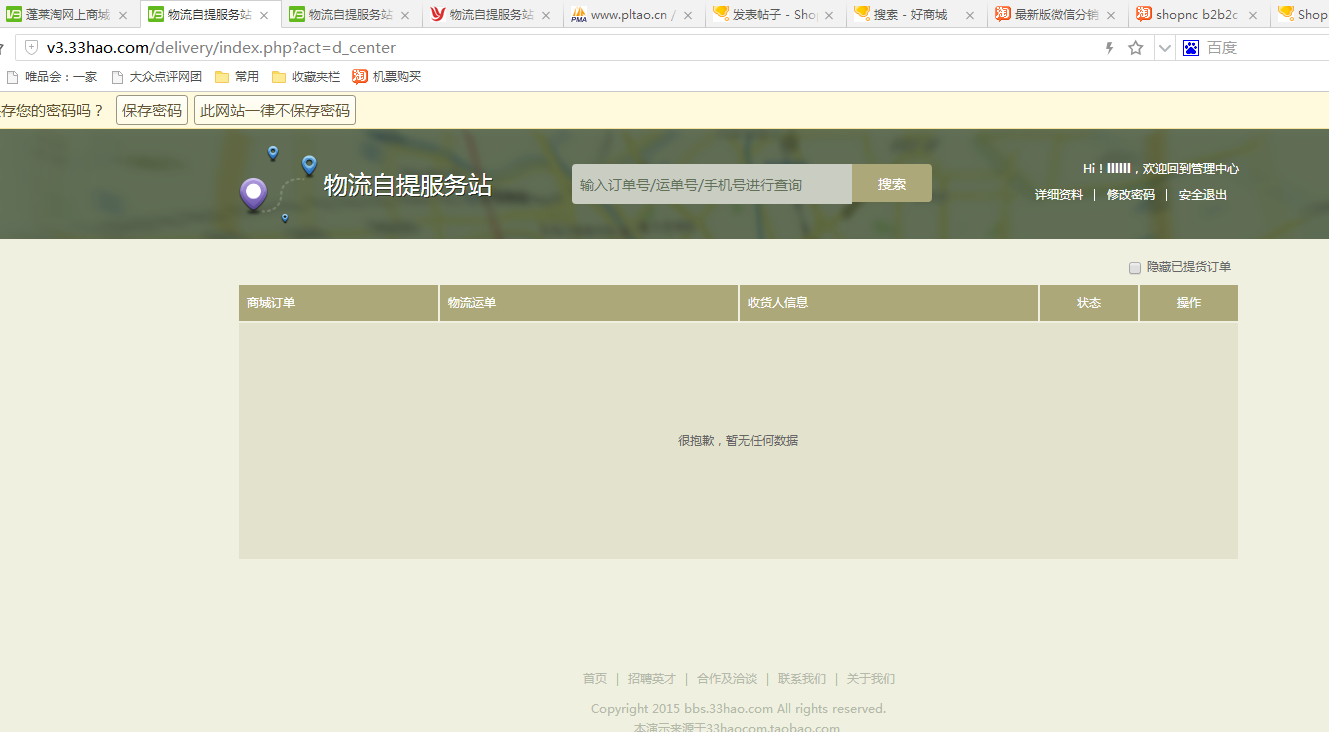Screen dimensions: 1329x732
Task: Close the 蓬莱淘网上商城 tab
Action: (123, 16)
